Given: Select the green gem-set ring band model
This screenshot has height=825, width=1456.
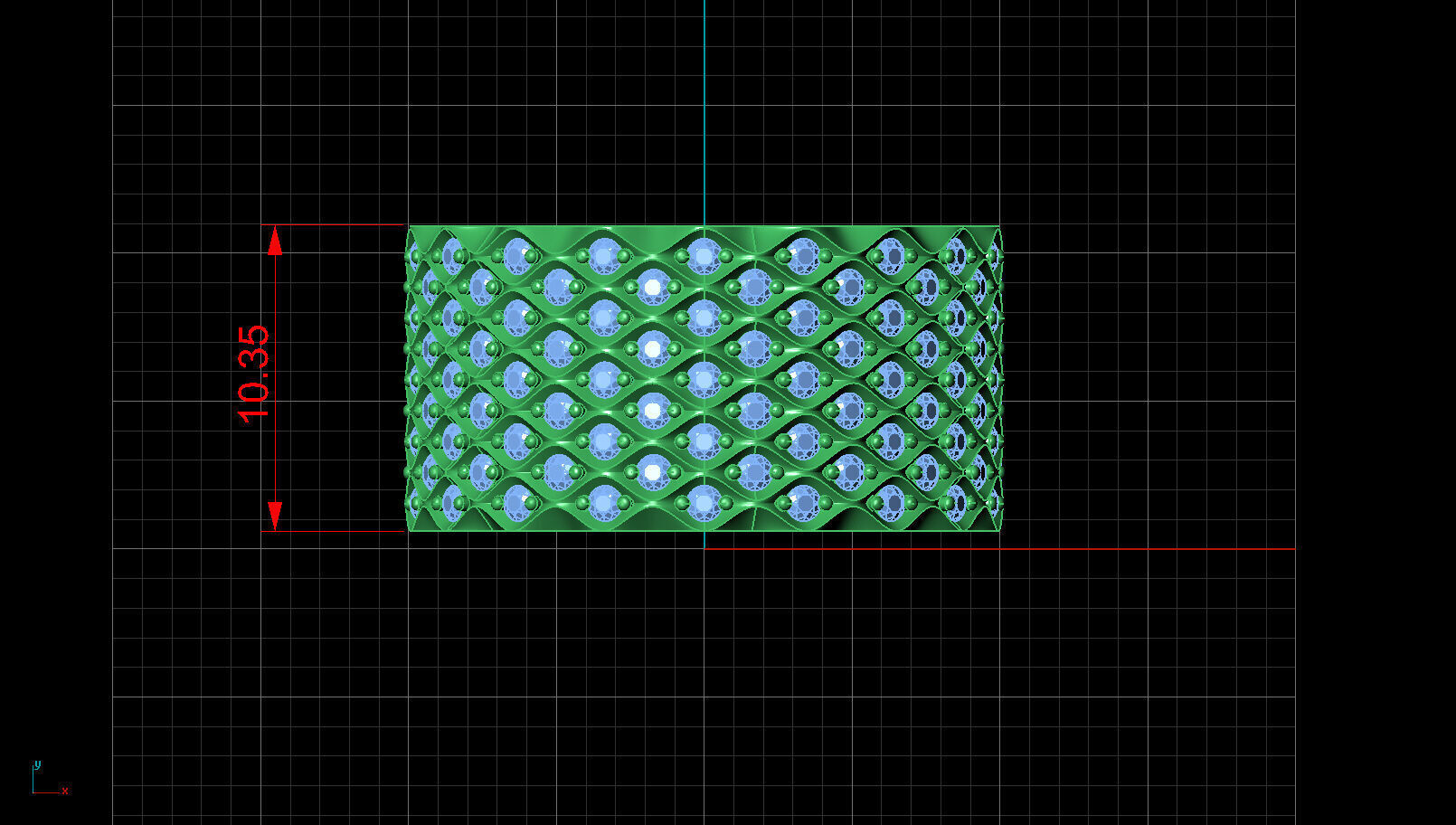Looking at the screenshot, I should (x=704, y=378).
